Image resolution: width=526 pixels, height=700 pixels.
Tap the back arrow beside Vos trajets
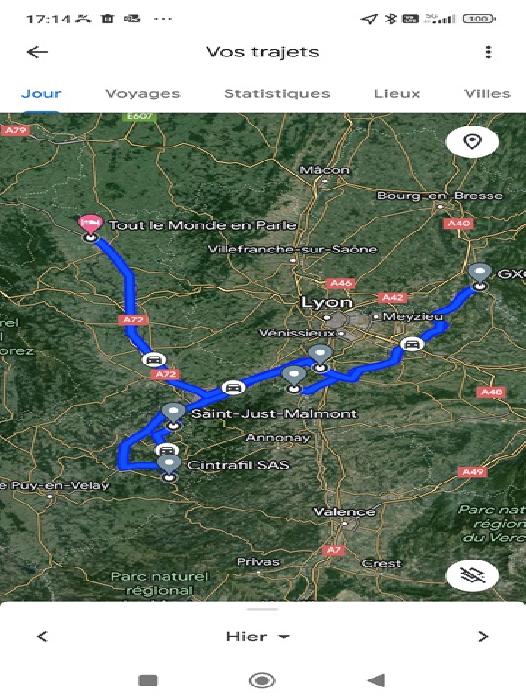pyautogui.click(x=37, y=52)
